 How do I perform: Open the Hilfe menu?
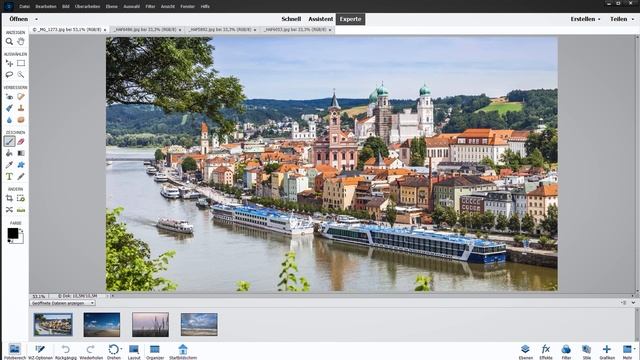pos(205,7)
